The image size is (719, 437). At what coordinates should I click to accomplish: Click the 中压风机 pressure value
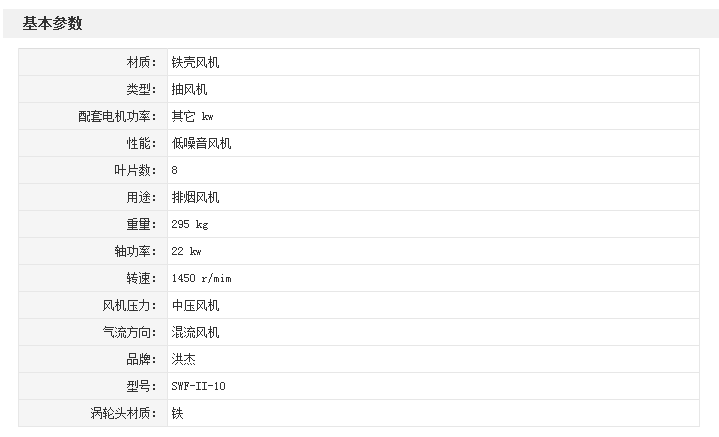[x=195, y=305]
